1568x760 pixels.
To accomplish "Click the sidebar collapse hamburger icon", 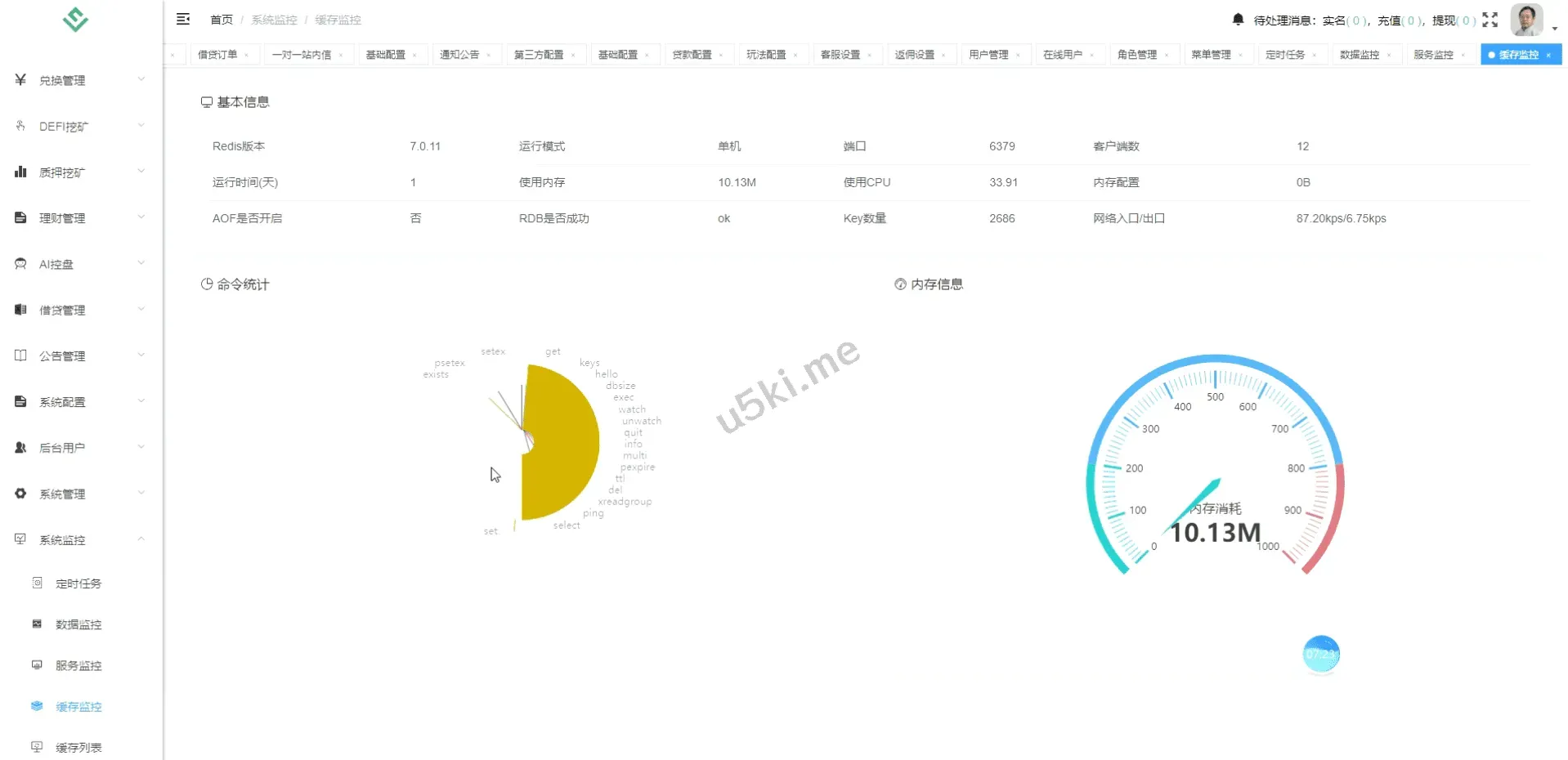I will [x=183, y=19].
